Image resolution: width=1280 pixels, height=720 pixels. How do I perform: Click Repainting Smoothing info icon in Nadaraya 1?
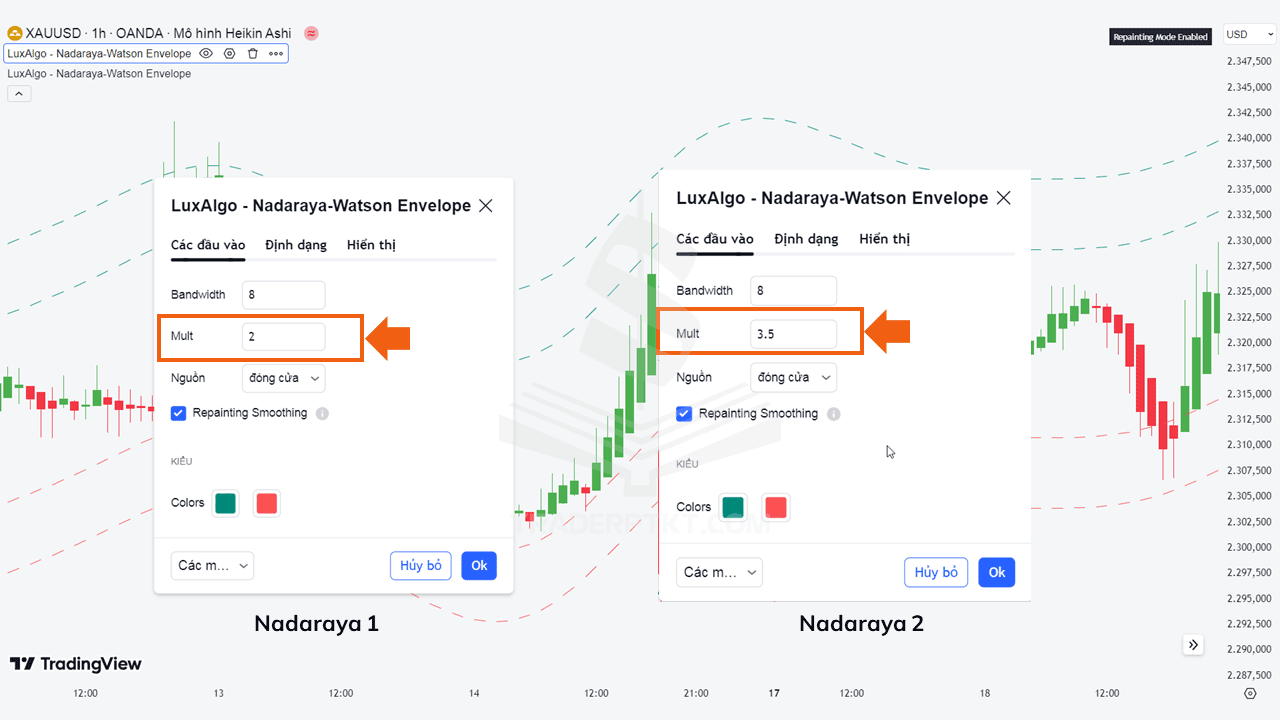pyautogui.click(x=322, y=413)
